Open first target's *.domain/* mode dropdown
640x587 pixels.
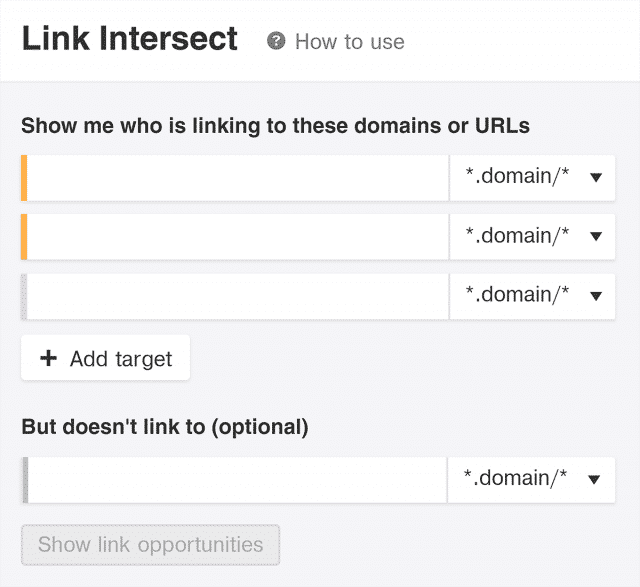(x=532, y=178)
